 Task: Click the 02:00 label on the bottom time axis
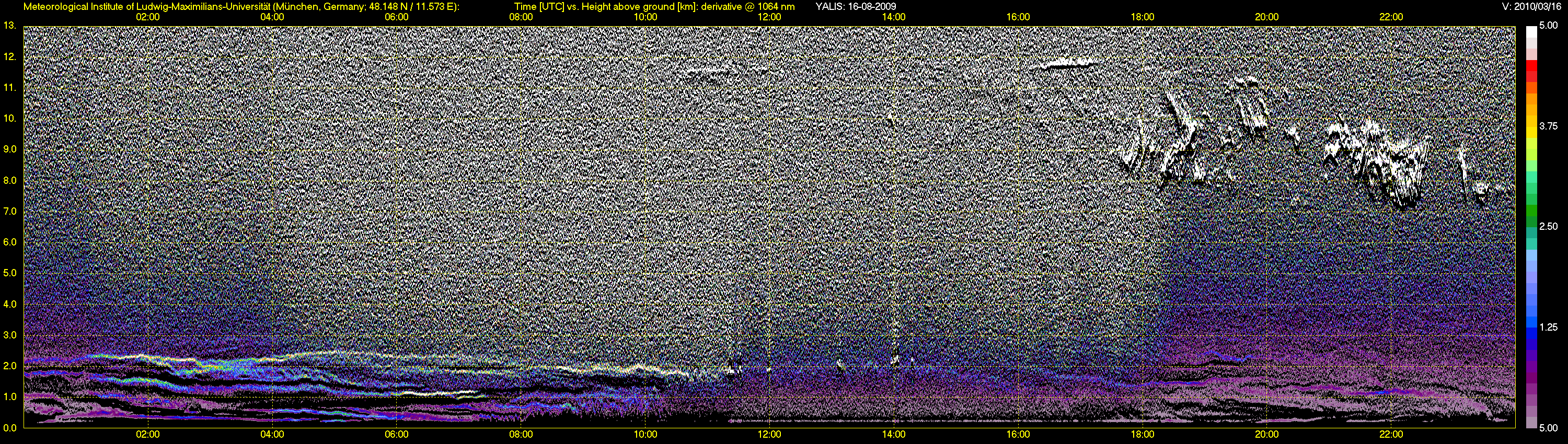148,434
